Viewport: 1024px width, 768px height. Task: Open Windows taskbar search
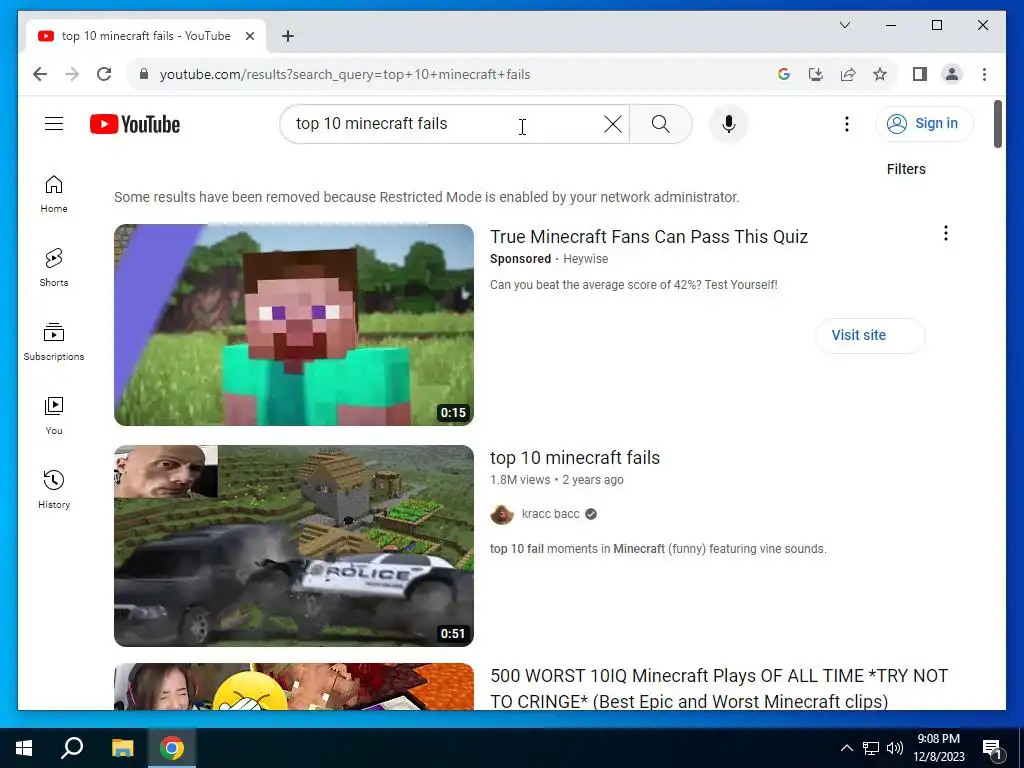(72, 748)
